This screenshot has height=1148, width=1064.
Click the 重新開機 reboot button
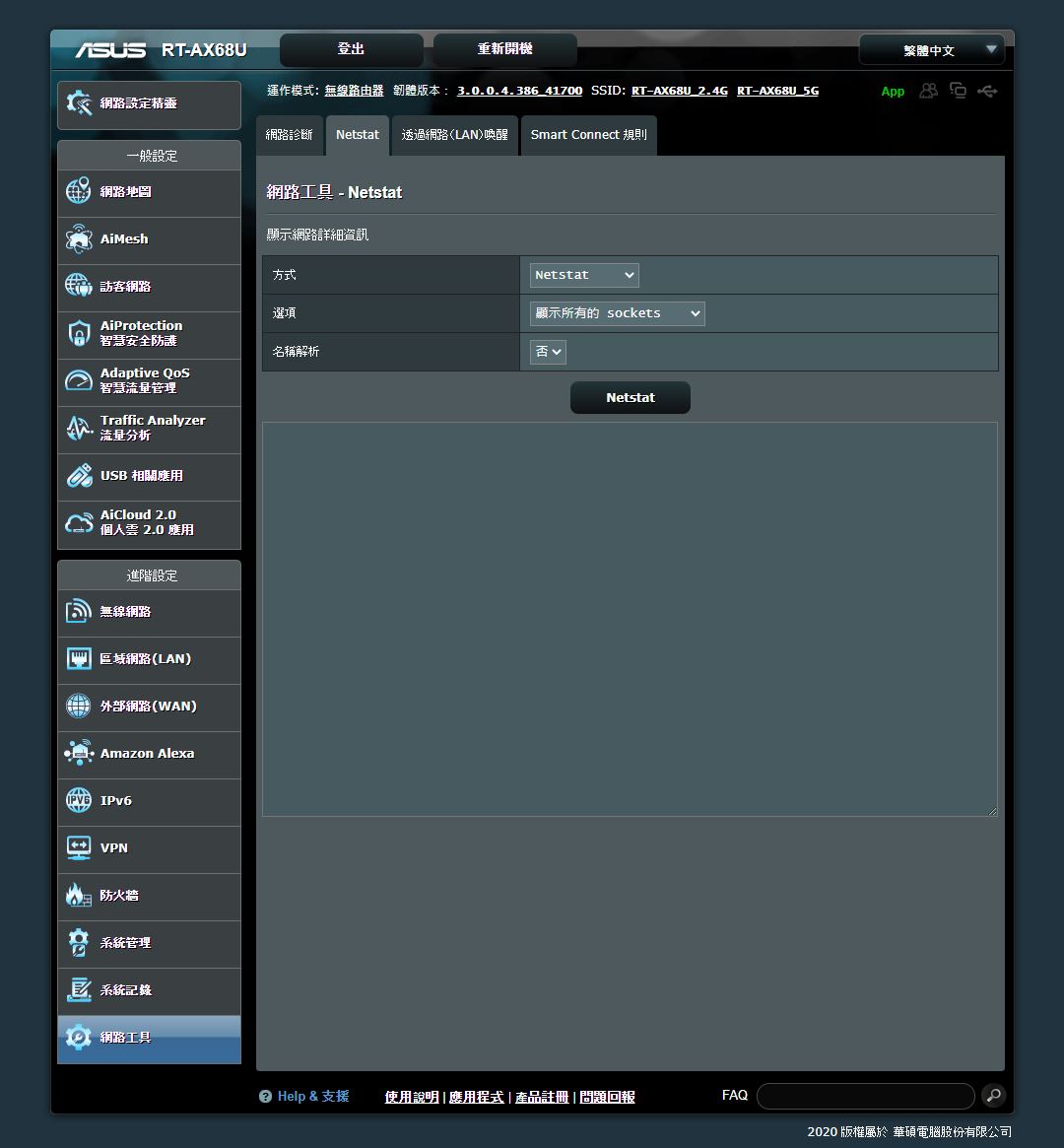coord(505,49)
